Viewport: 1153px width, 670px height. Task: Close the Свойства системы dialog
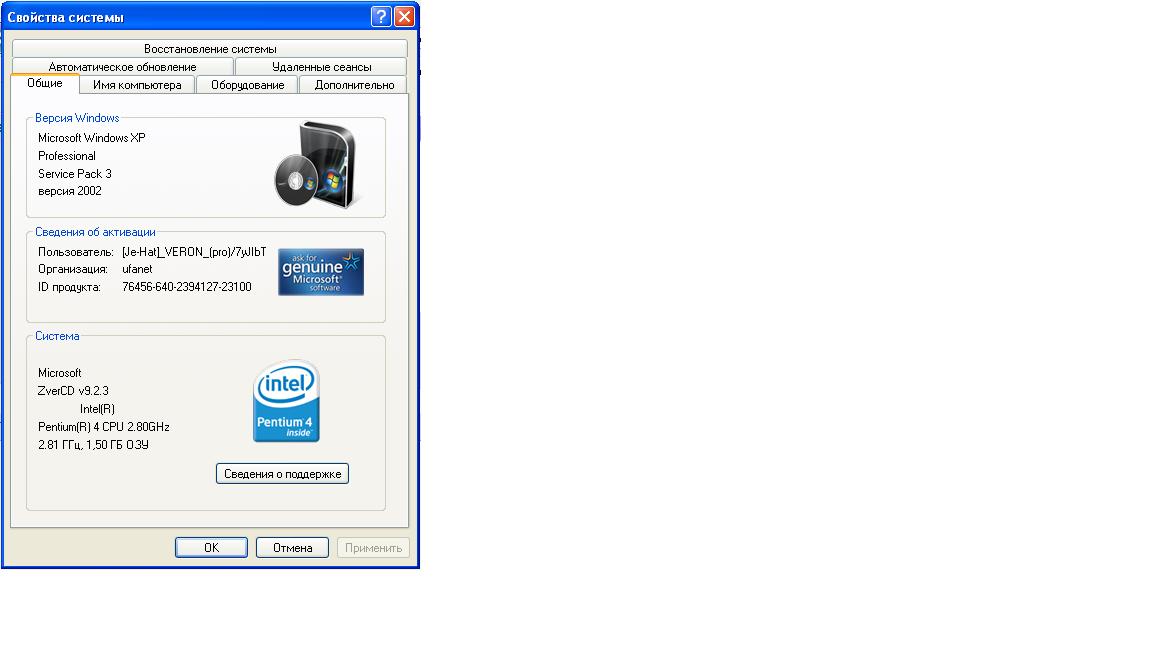click(404, 17)
